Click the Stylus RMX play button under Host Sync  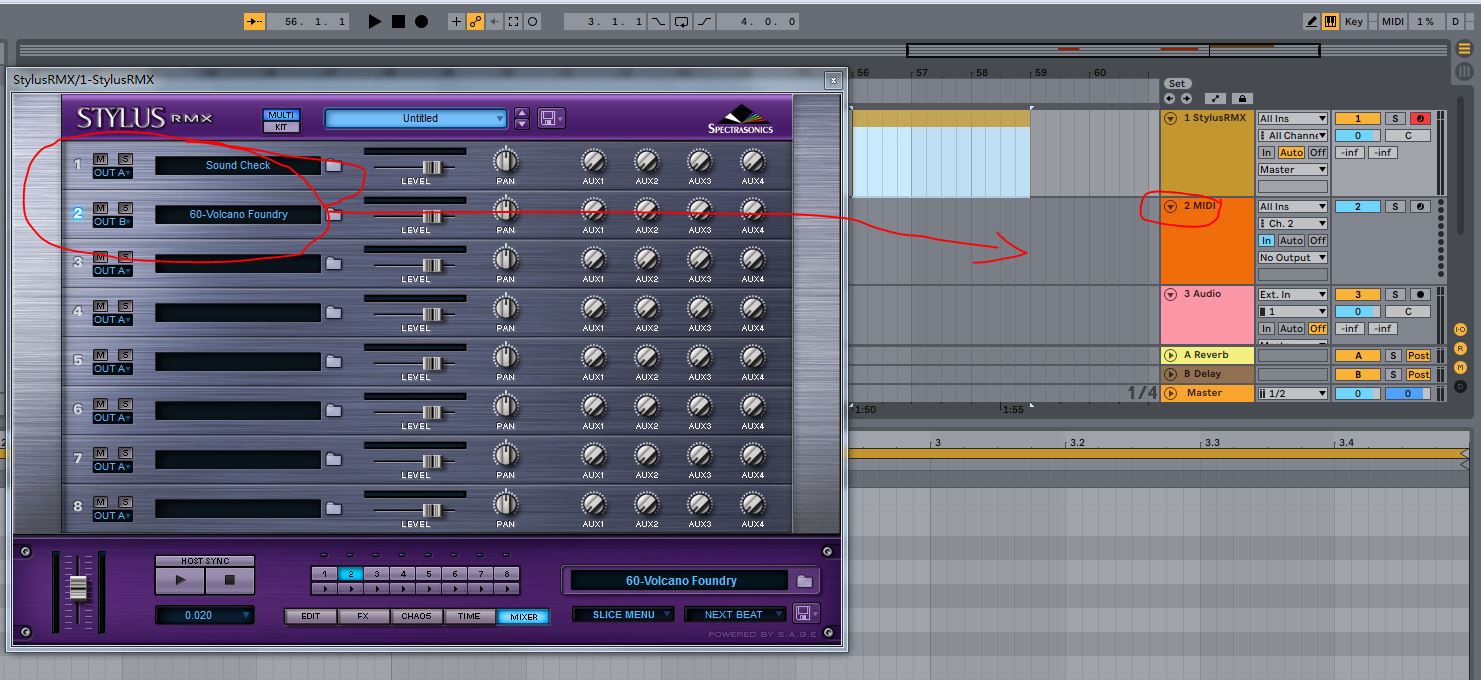pyautogui.click(x=180, y=579)
